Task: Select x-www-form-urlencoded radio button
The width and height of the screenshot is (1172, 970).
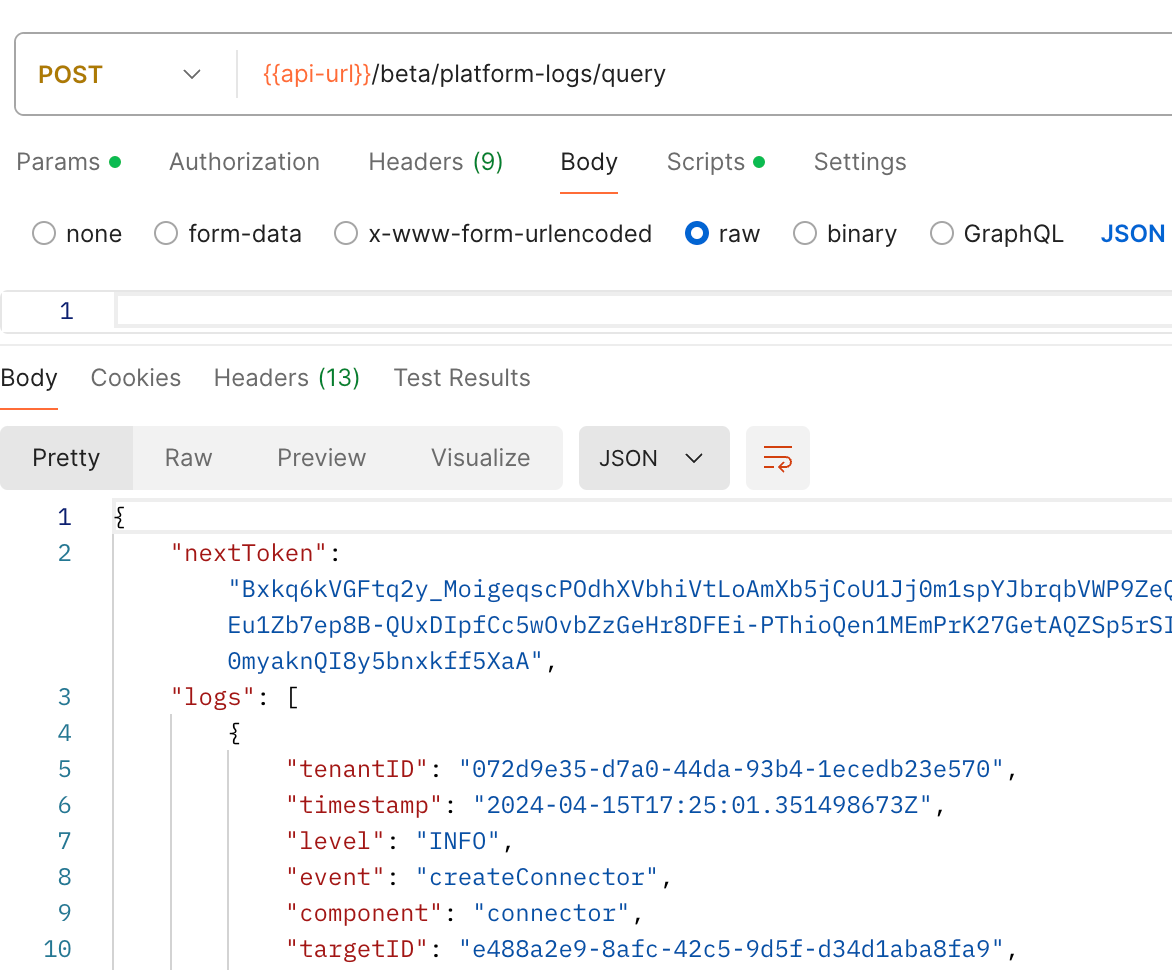Action: point(346,234)
